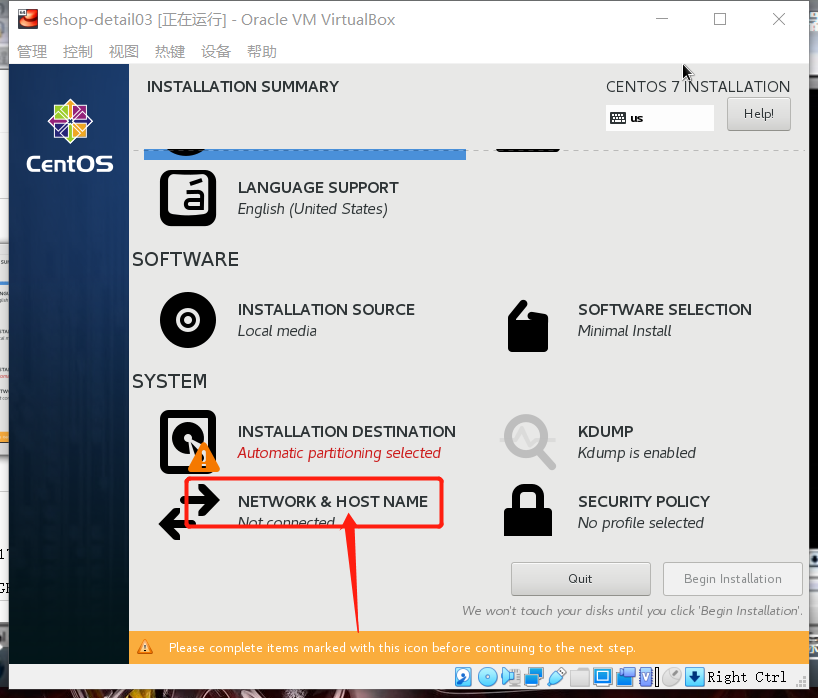818x698 pixels.
Task: Click the network adapters status icon
Action: click(534, 677)
